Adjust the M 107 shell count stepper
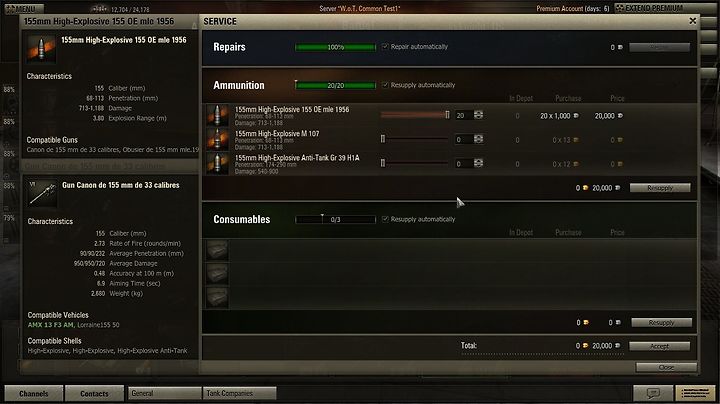This screenshot has height=404, width=720. pos(478,139)
